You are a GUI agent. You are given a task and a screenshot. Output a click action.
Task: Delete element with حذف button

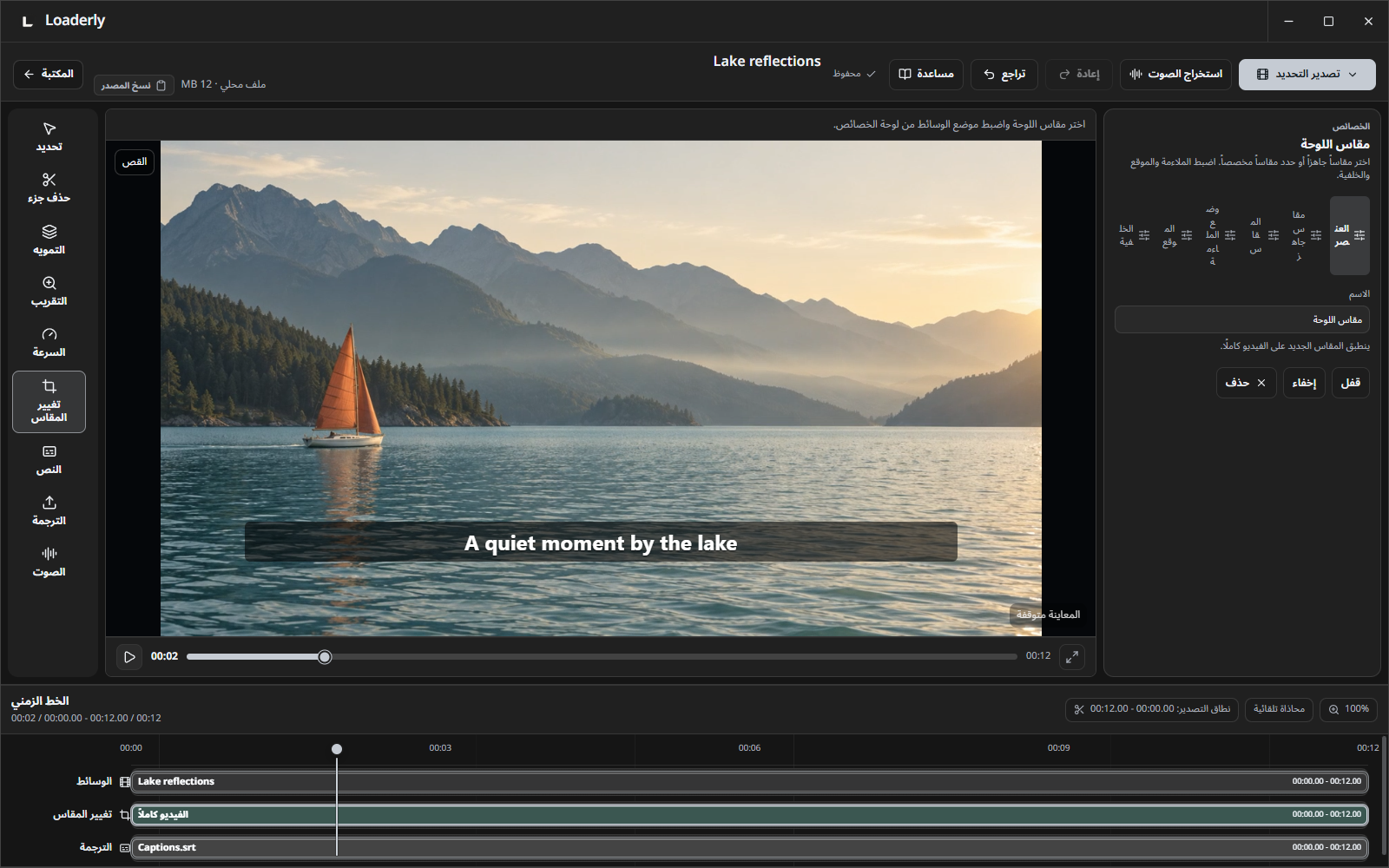[x=1246, y=383]
